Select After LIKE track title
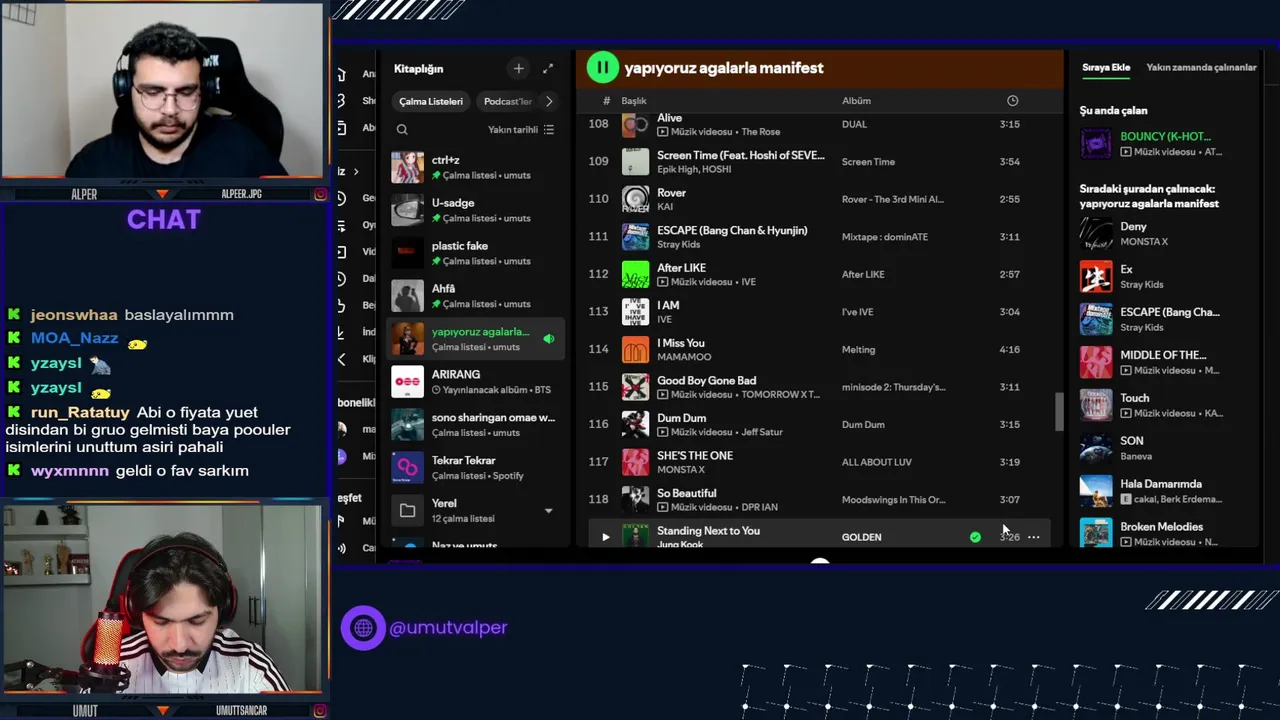The width and height of the screenshot is (1280, 720). click(x=681, y=268)
